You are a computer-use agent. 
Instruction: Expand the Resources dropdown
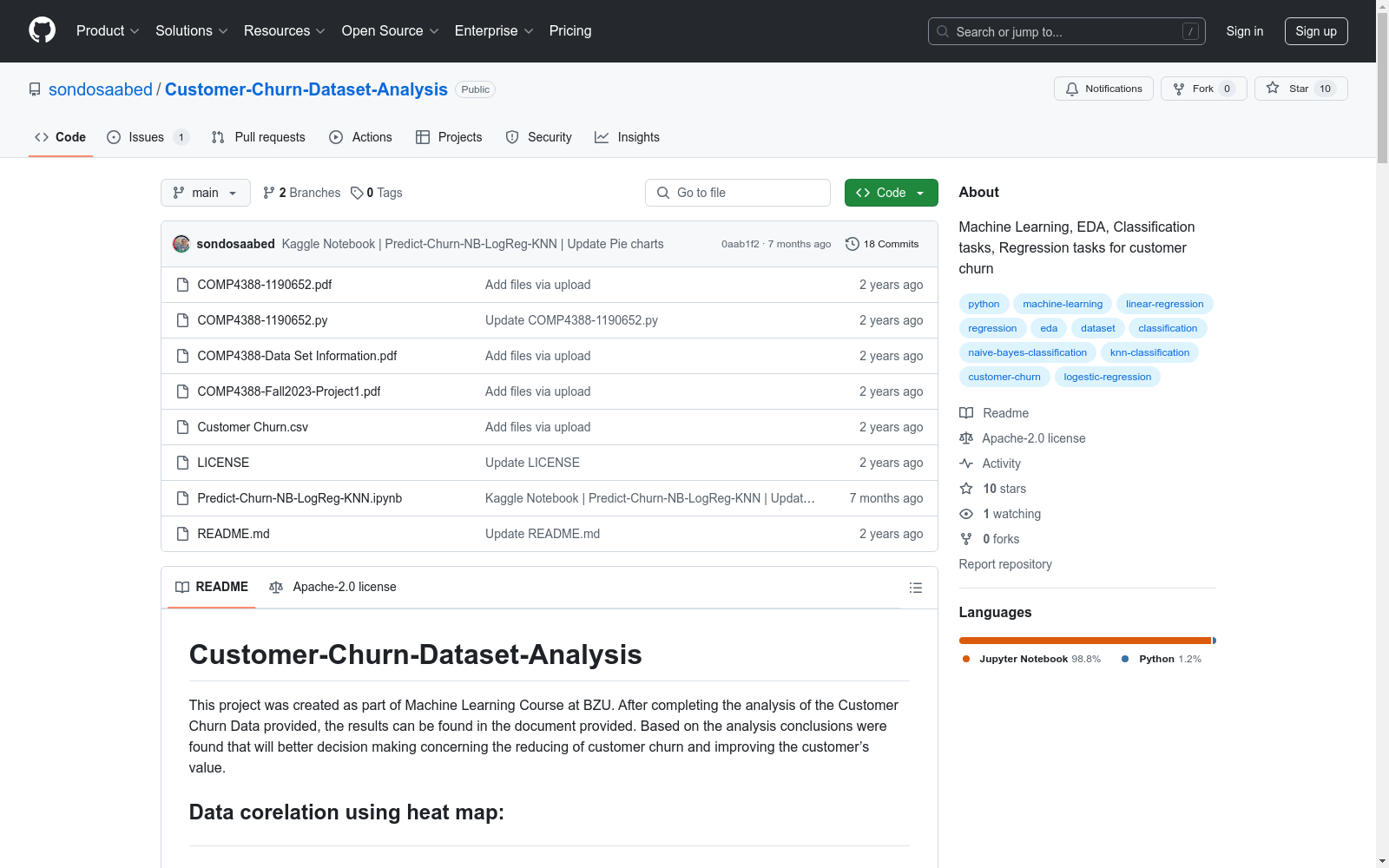(x=285, y=31)
